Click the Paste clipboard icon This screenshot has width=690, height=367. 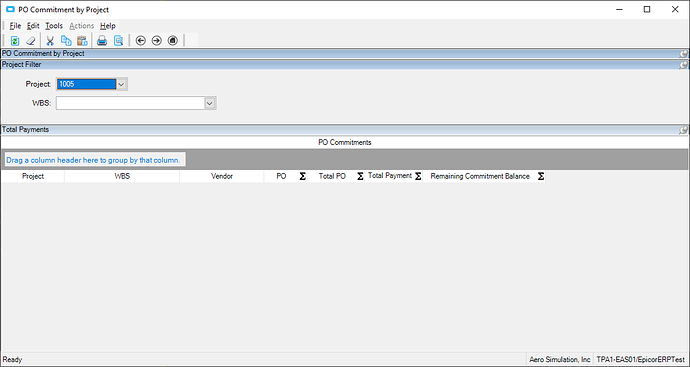click(x=82, y=40)
